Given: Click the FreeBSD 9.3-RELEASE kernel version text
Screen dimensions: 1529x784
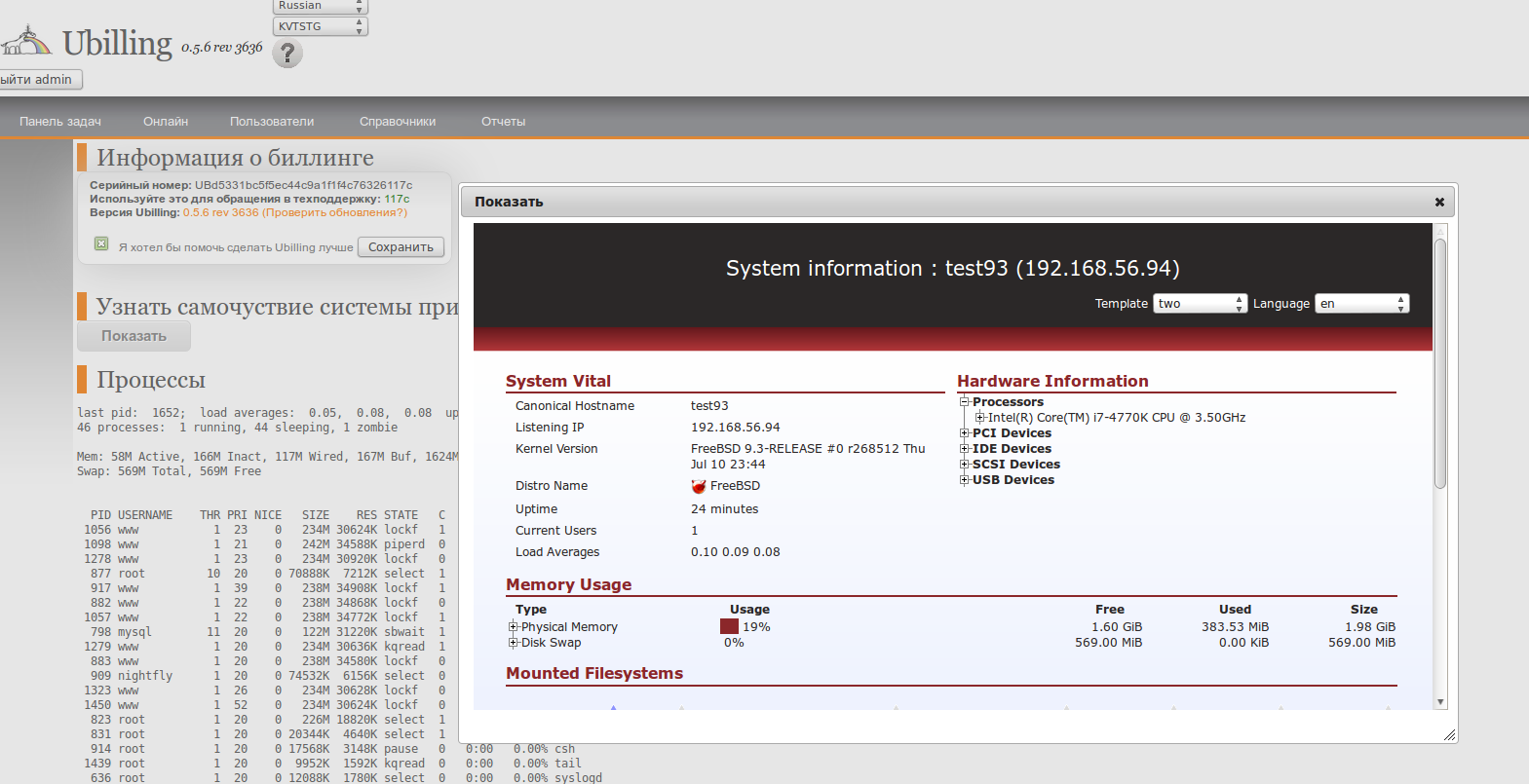Looking at the screenshot, I should tap(808, 457).
